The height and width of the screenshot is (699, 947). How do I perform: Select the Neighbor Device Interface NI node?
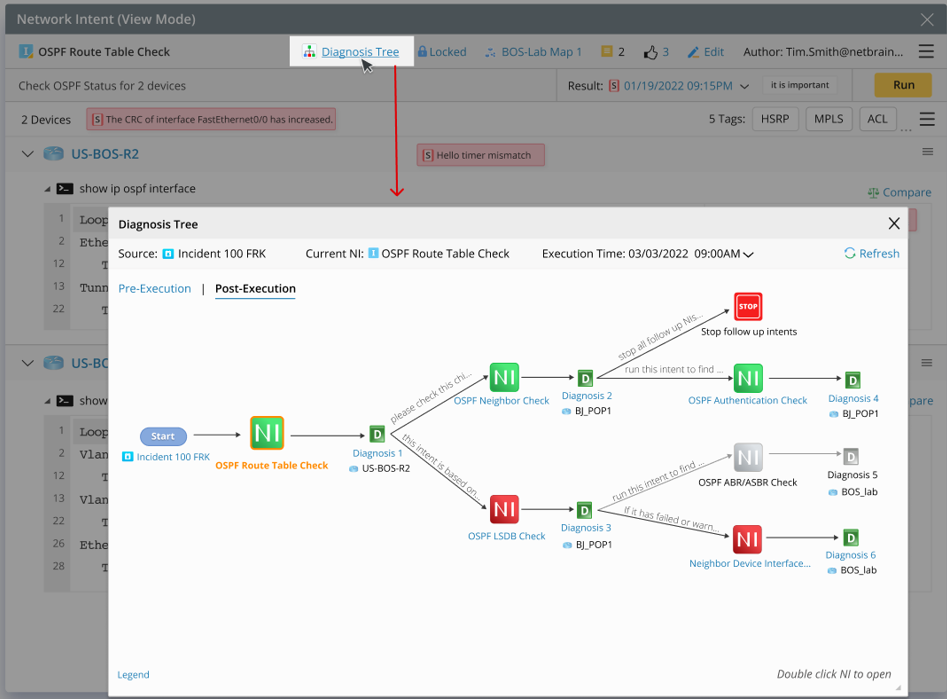click(x=748, y=540)
